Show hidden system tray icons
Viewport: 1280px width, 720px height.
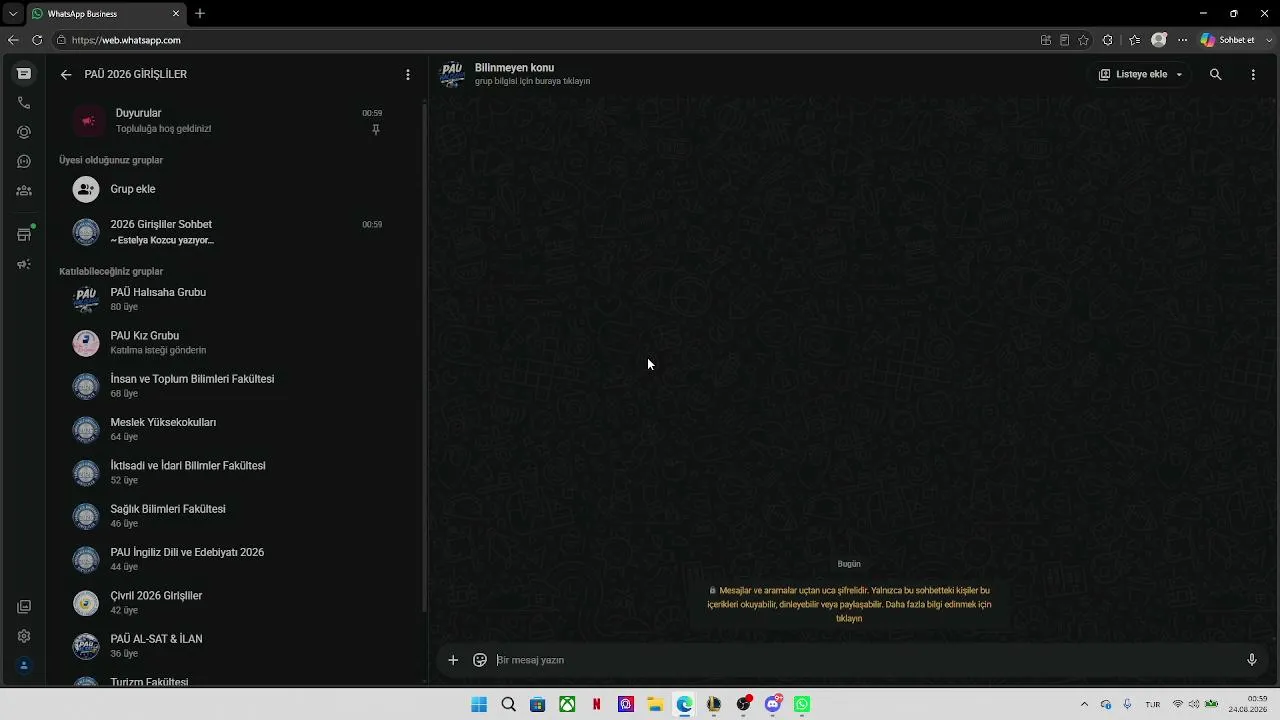[x=1084, y=704]
